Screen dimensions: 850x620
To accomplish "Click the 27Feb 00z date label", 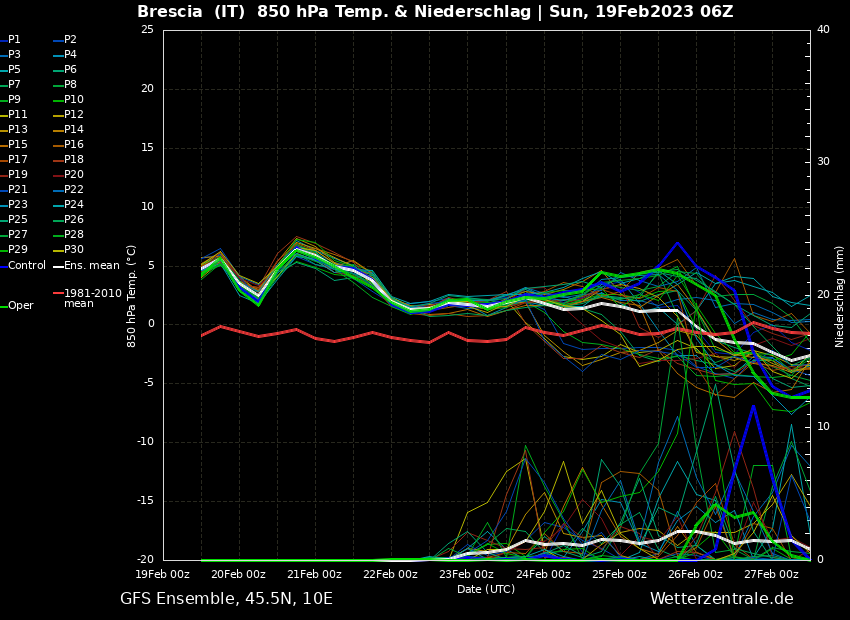I will 771,574.
